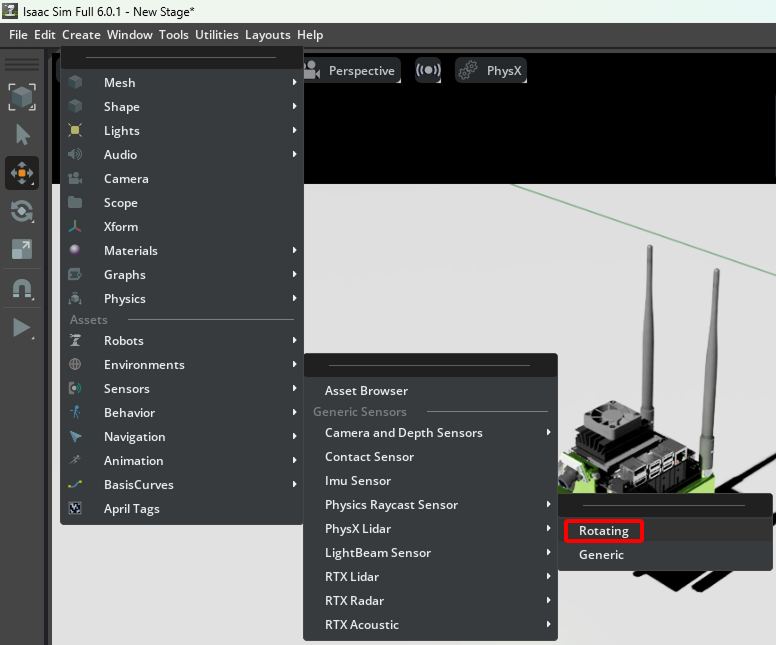Click the Audio speaker icon

point(75,154)
